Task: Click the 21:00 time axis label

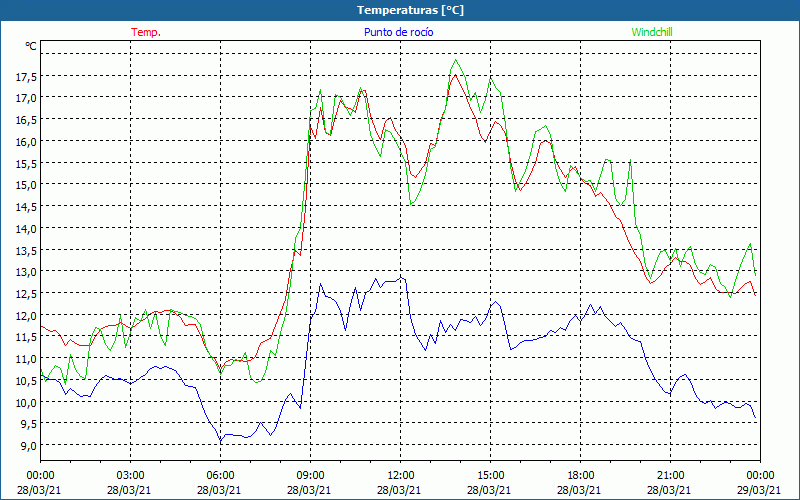Action: coord(669,476)
